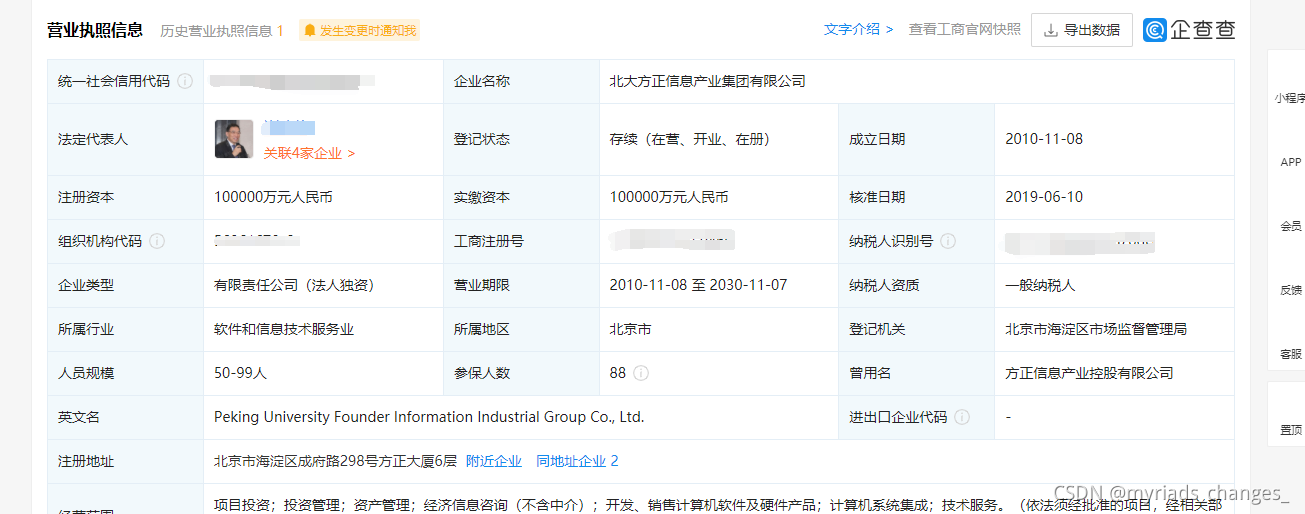Viewport: 1305px width, 514px height.
Task: Click business term 2010-11-08 至 2030-11-07
Action: pos(698,285)
